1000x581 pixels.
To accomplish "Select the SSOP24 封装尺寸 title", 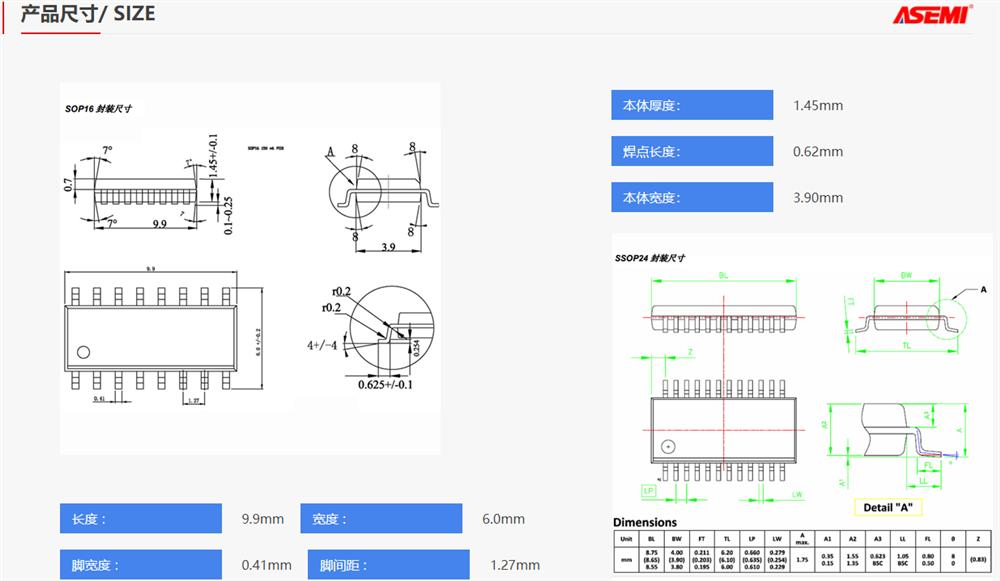I will pos(650,258).
